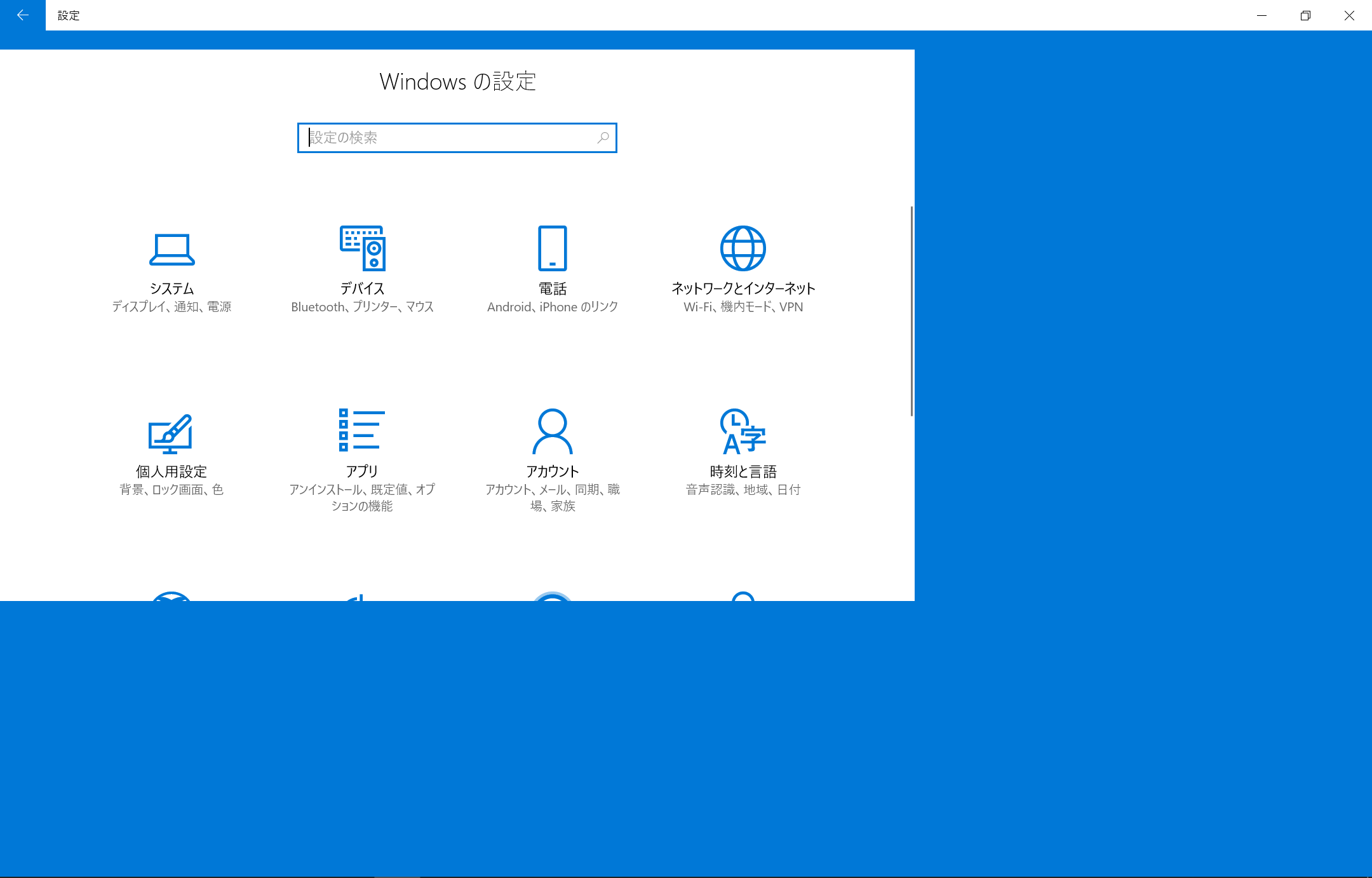This screenshot has height=878, width=1372.
Task: Click the 電話 label text
Action: coord(553,288)
